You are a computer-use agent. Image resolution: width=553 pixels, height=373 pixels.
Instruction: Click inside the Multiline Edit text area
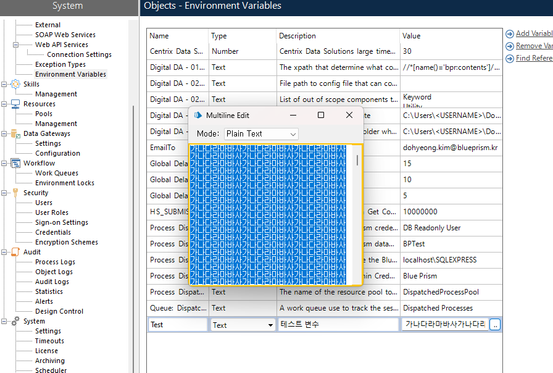click(272, 215)
